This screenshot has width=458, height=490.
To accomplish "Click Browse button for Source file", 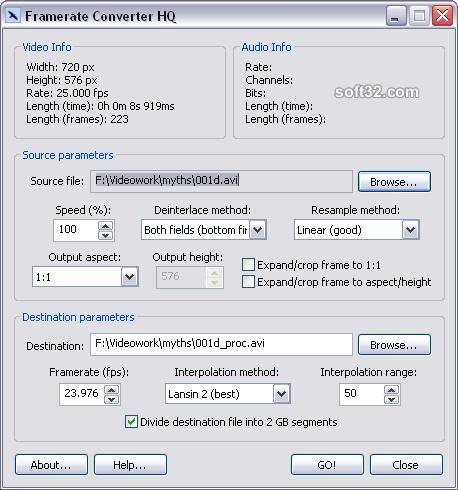I will [394, 182].
